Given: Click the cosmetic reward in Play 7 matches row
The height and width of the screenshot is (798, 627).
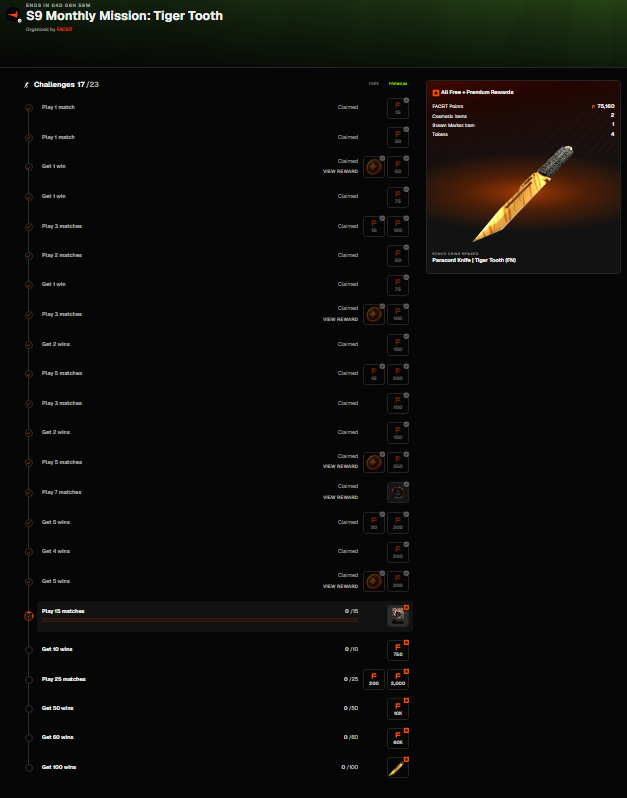Looking at the screenshot, I should pyautogui.click(x=397, y=492).
